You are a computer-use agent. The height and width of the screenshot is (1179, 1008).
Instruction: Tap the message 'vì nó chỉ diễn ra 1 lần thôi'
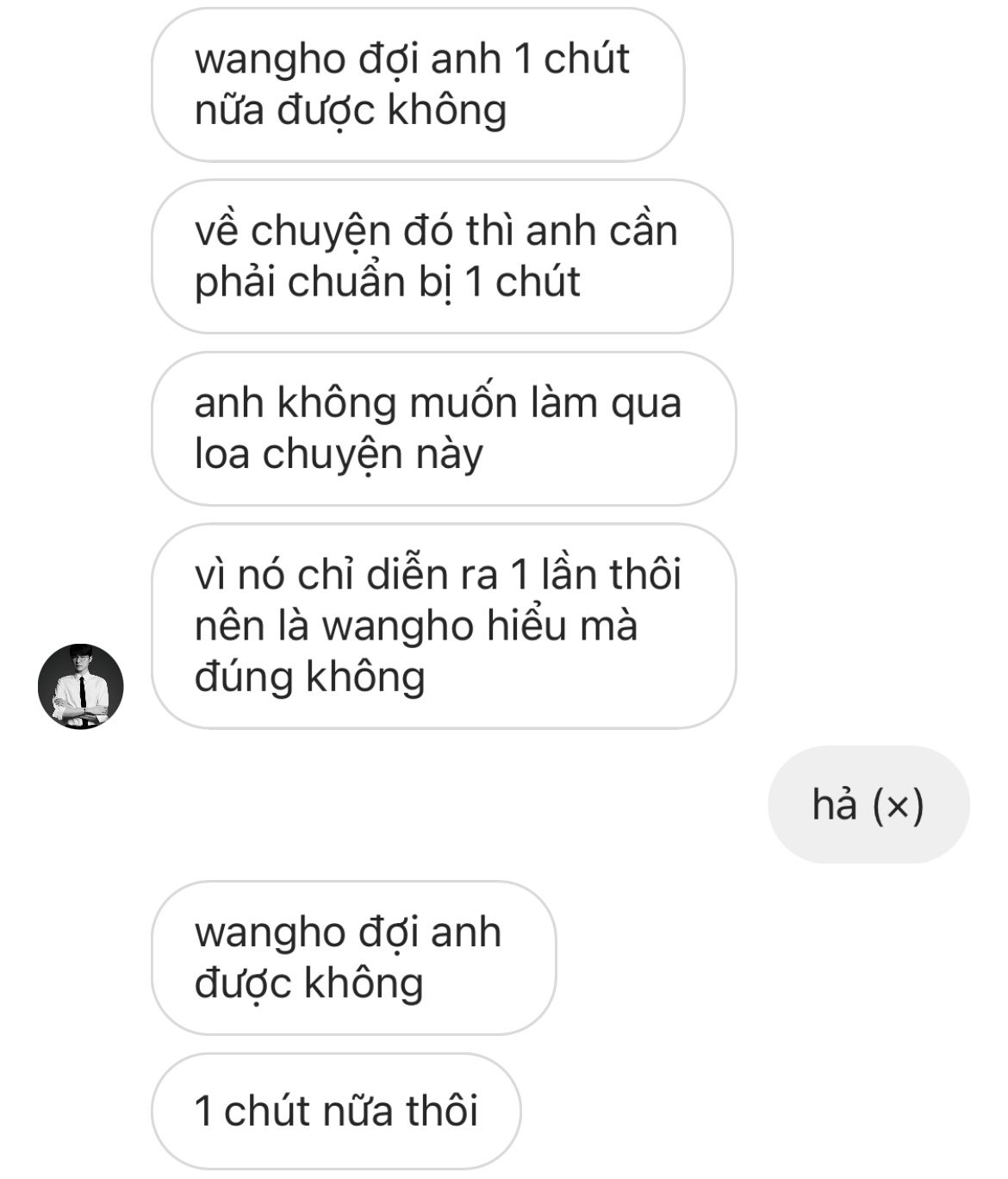point(444,626)
